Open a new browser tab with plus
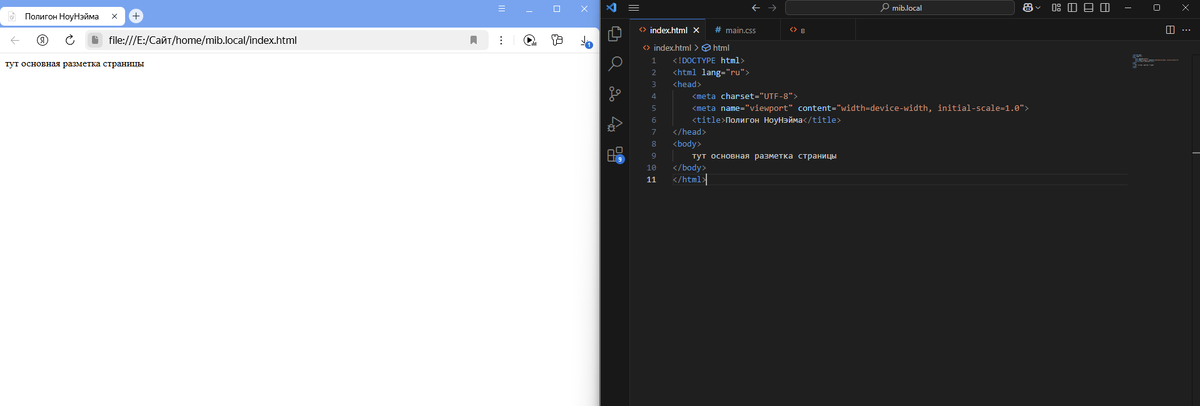1200x406 pixels. (x=136, y=16)
